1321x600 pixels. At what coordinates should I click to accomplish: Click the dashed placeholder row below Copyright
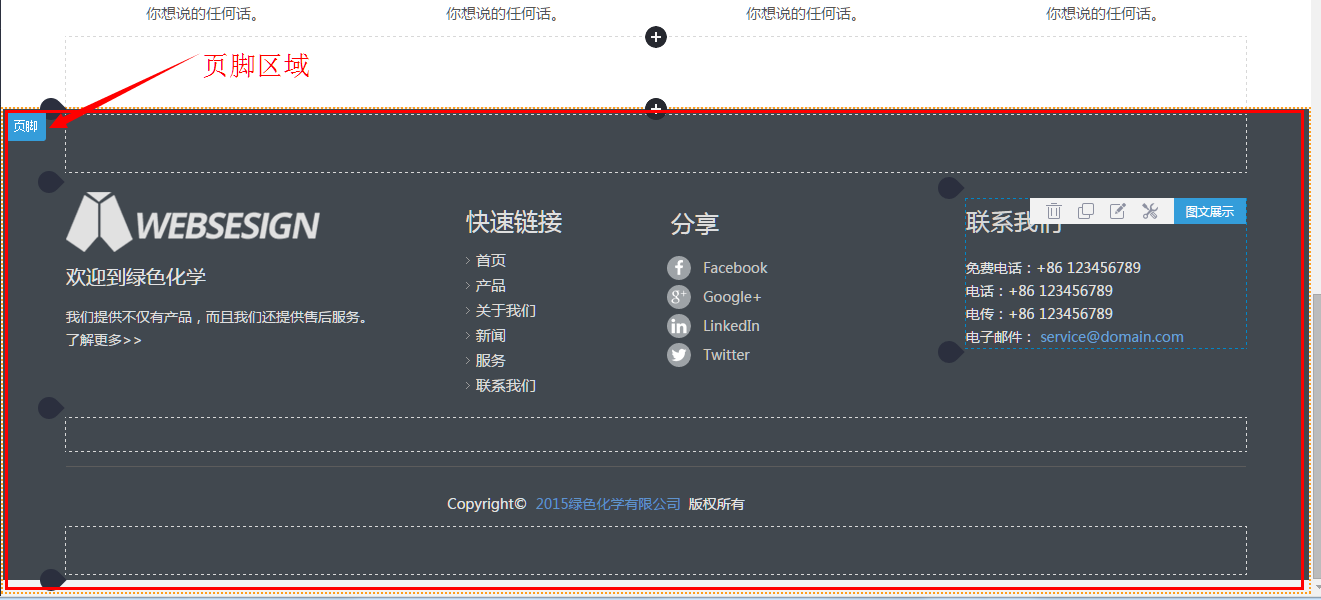[x=655, y=549]
